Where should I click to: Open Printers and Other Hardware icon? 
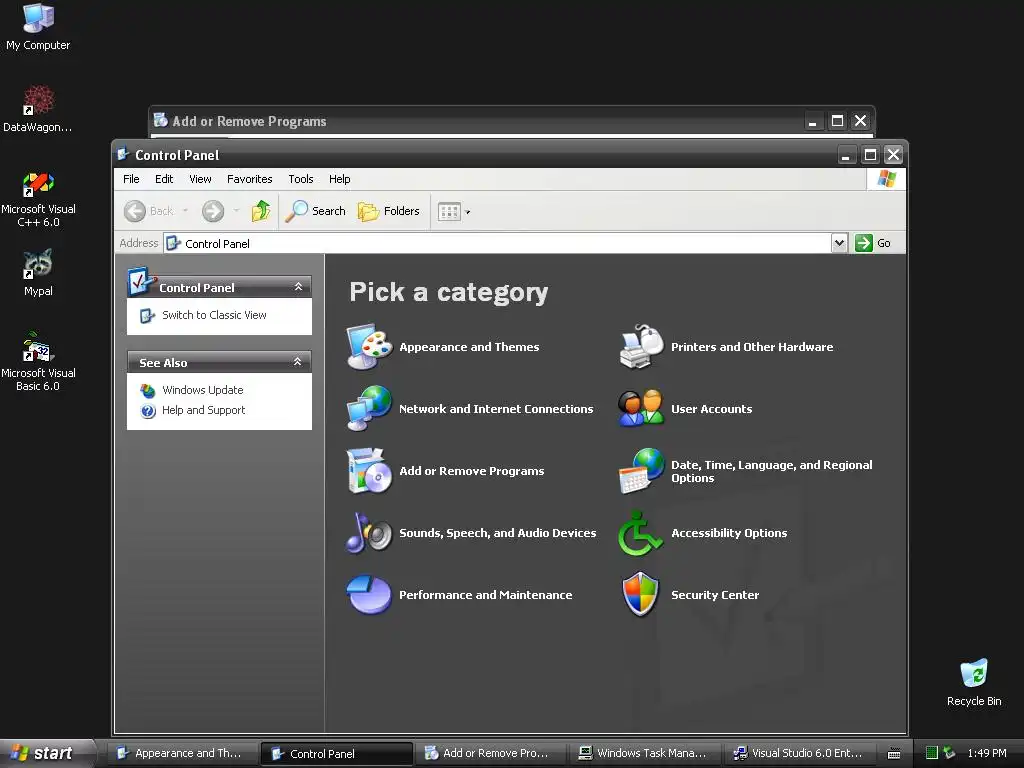[x=641, y=347]
